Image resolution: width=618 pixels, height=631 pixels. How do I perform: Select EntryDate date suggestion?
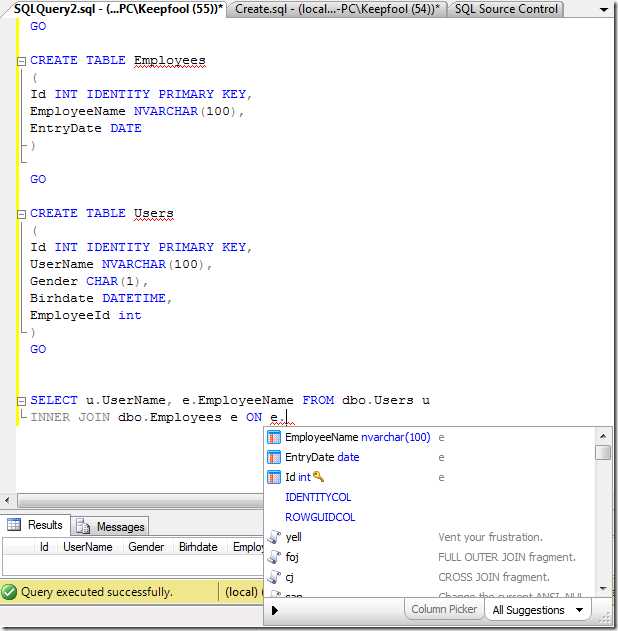click(x=429, y=457)
